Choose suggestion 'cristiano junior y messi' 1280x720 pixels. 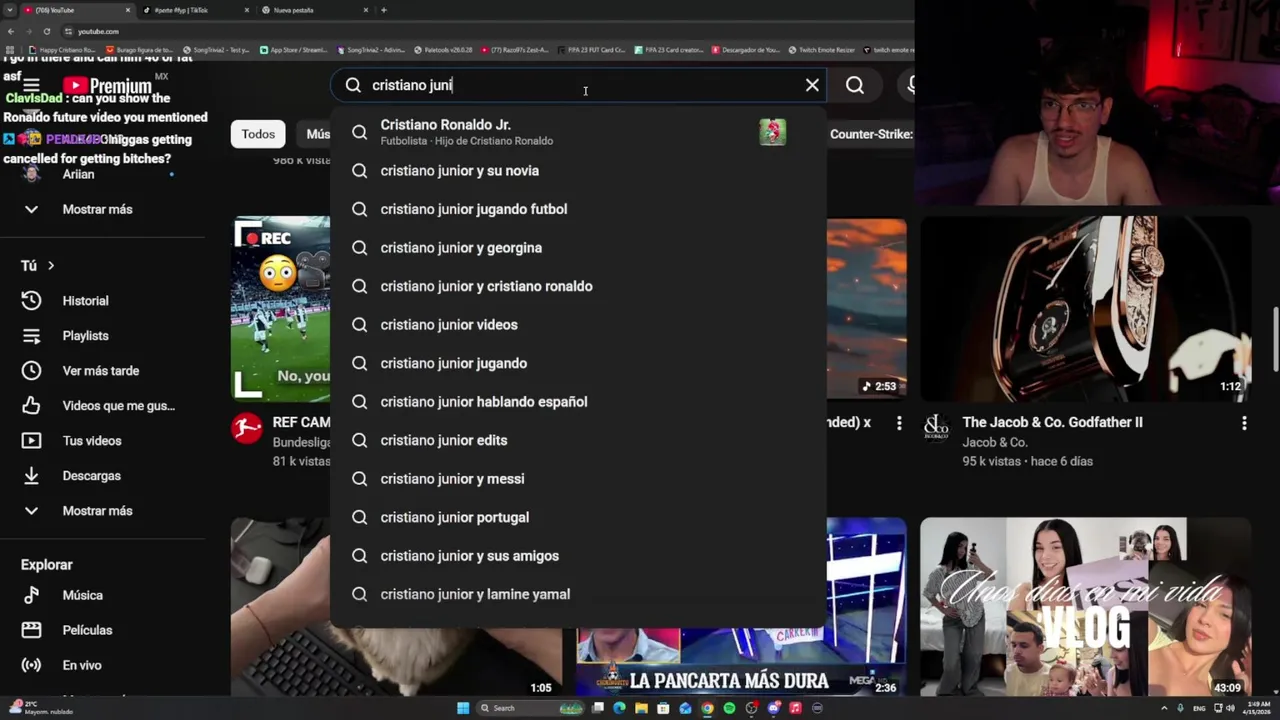coord(578,479)
